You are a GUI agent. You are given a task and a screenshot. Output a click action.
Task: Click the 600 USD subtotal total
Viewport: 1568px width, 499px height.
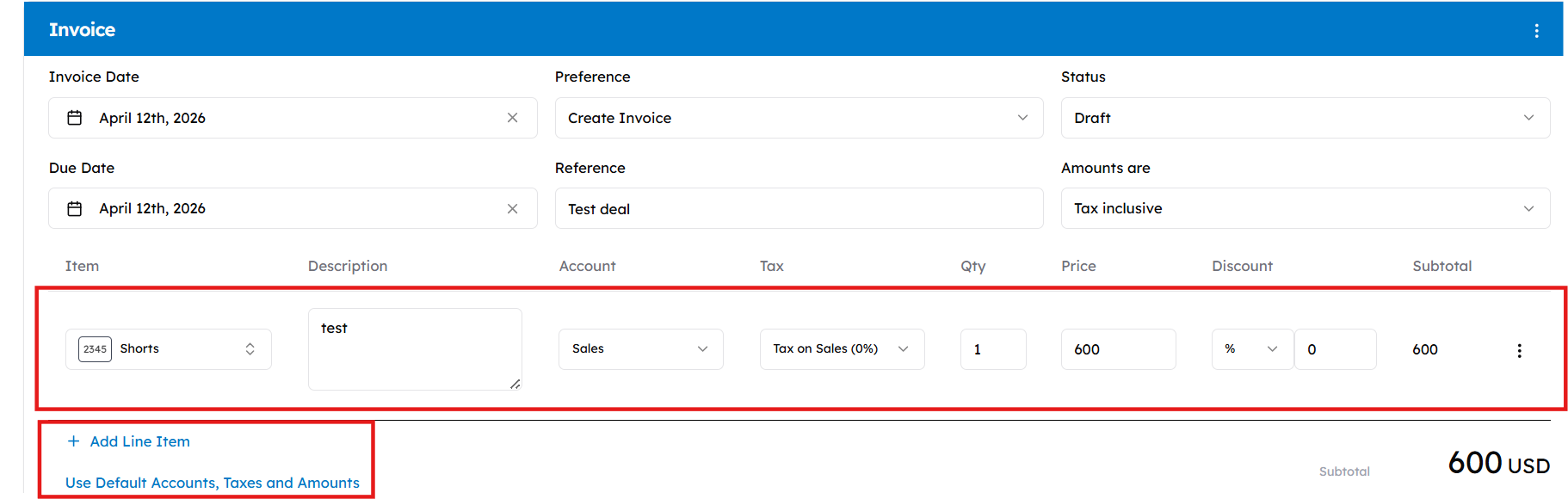pos(1498,464)
